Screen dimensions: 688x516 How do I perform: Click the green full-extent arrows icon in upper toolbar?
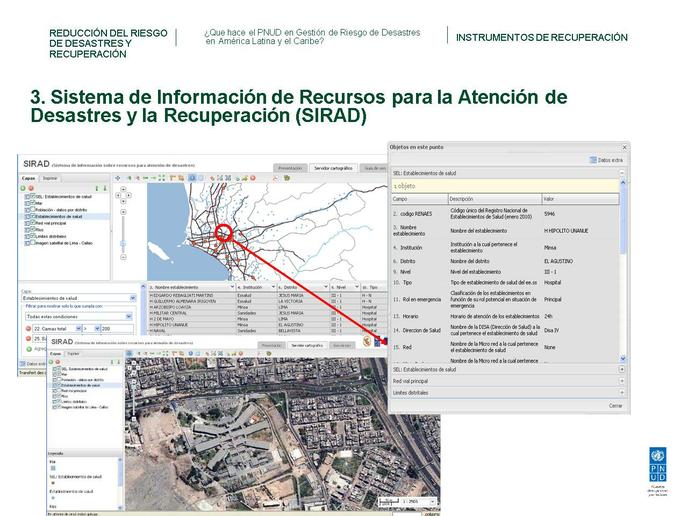coord(162,178)
